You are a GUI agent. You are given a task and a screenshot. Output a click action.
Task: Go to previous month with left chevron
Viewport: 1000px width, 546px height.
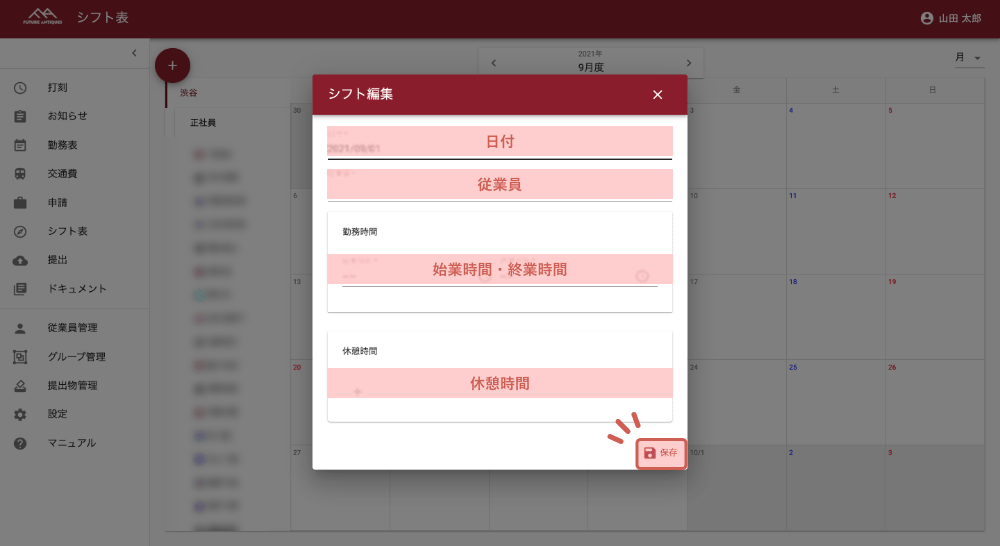coord(493,63)
